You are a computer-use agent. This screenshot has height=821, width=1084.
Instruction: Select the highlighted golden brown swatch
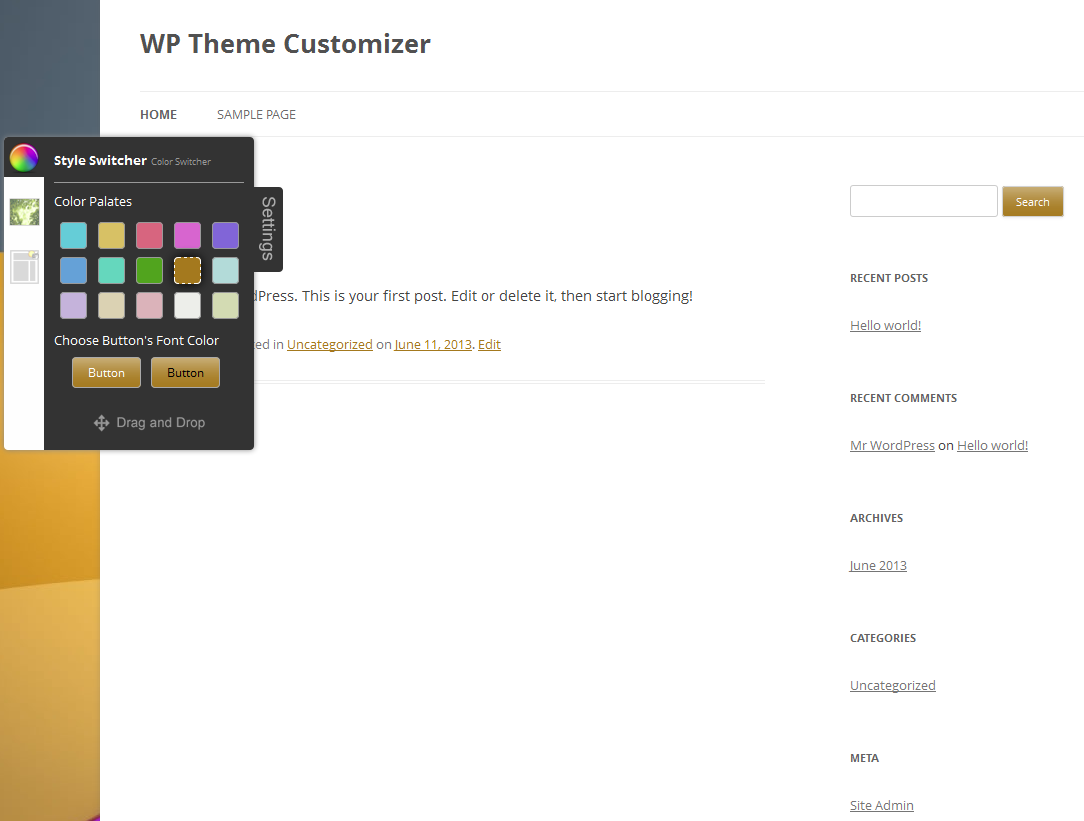pyautogui.click(x=187, y=270)
